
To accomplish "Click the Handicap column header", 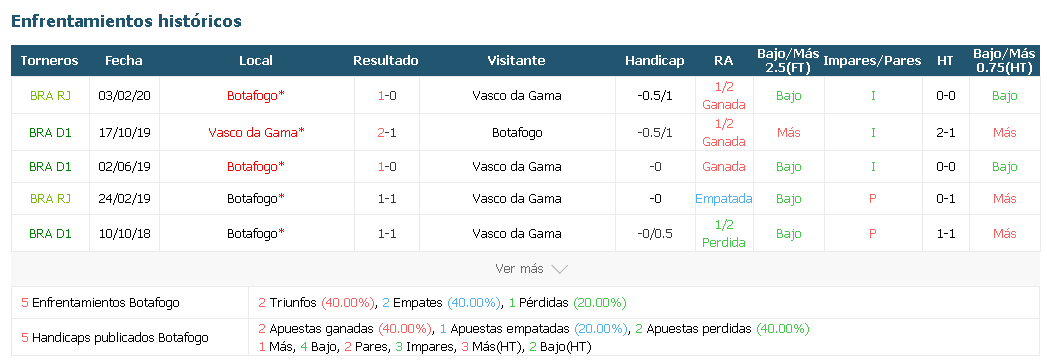I will coord(654,61).
